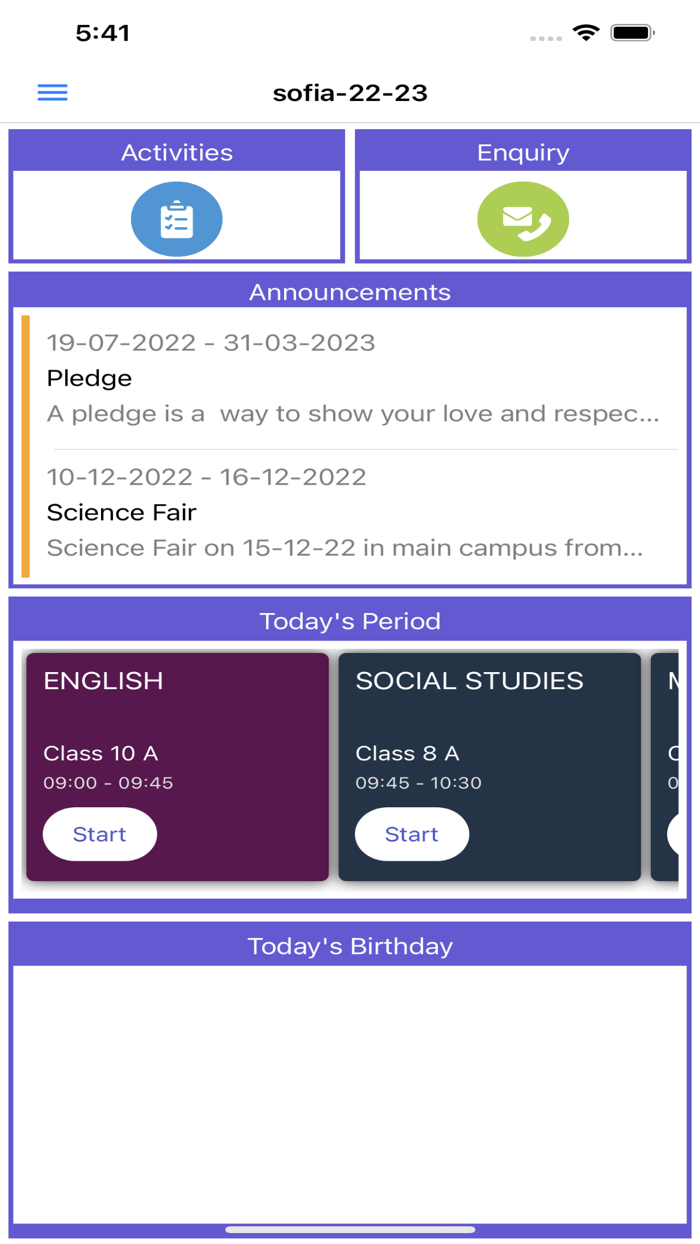This screenshot has width=700, height=1244.
Task: Tap the Activities clipboard icon
Action: [x=176, y=218]
